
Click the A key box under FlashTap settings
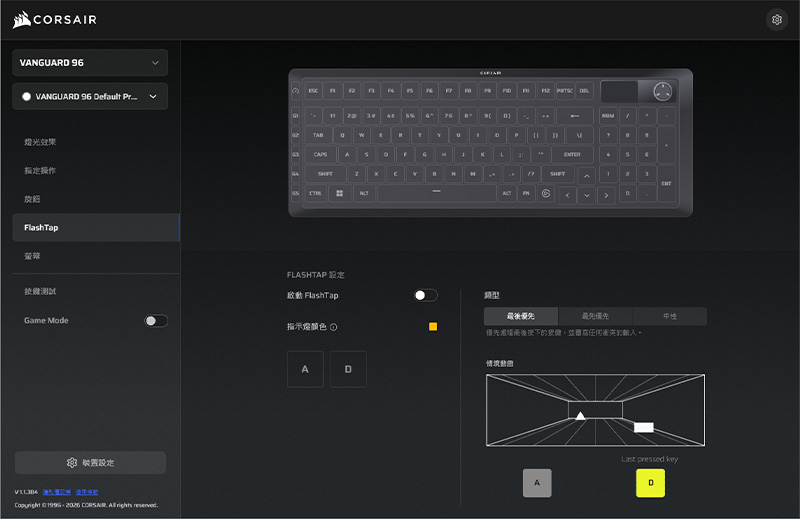305,369
